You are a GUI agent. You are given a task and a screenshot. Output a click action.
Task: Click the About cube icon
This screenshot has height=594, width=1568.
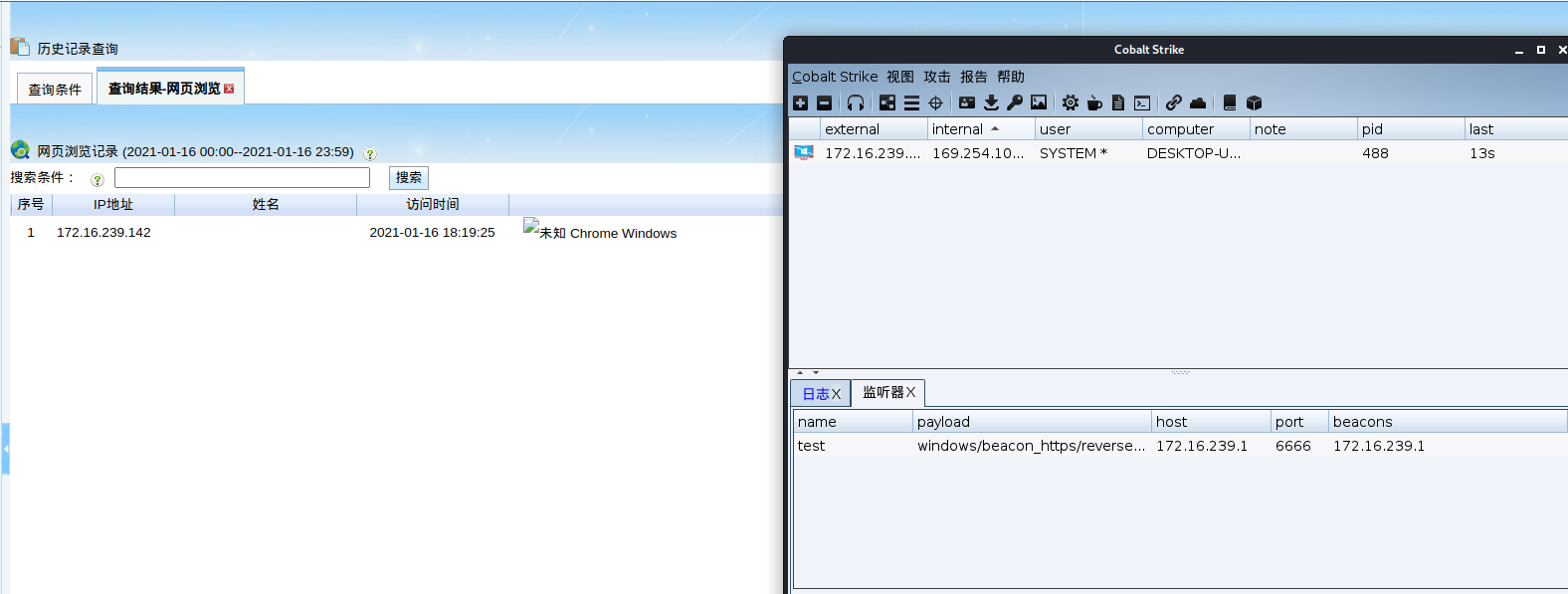(1254, 102)
